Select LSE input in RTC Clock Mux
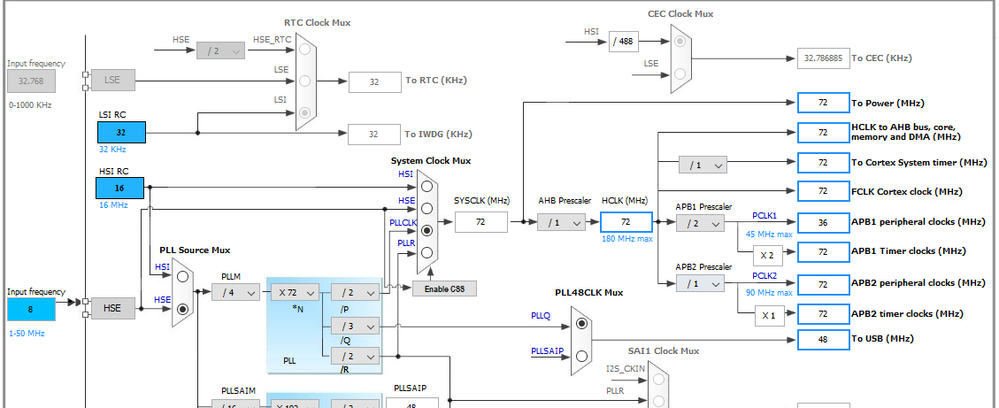Image resolution: width=999 pixels, height=408 pixels. click(305, 81)
